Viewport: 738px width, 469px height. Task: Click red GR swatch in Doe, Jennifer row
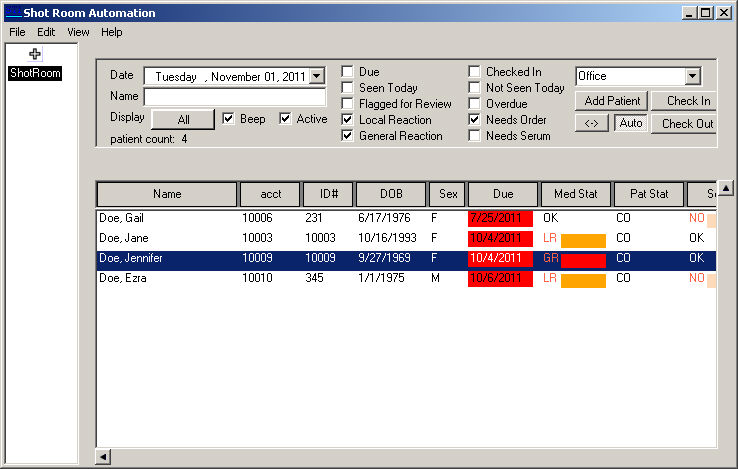click(583, 260)
